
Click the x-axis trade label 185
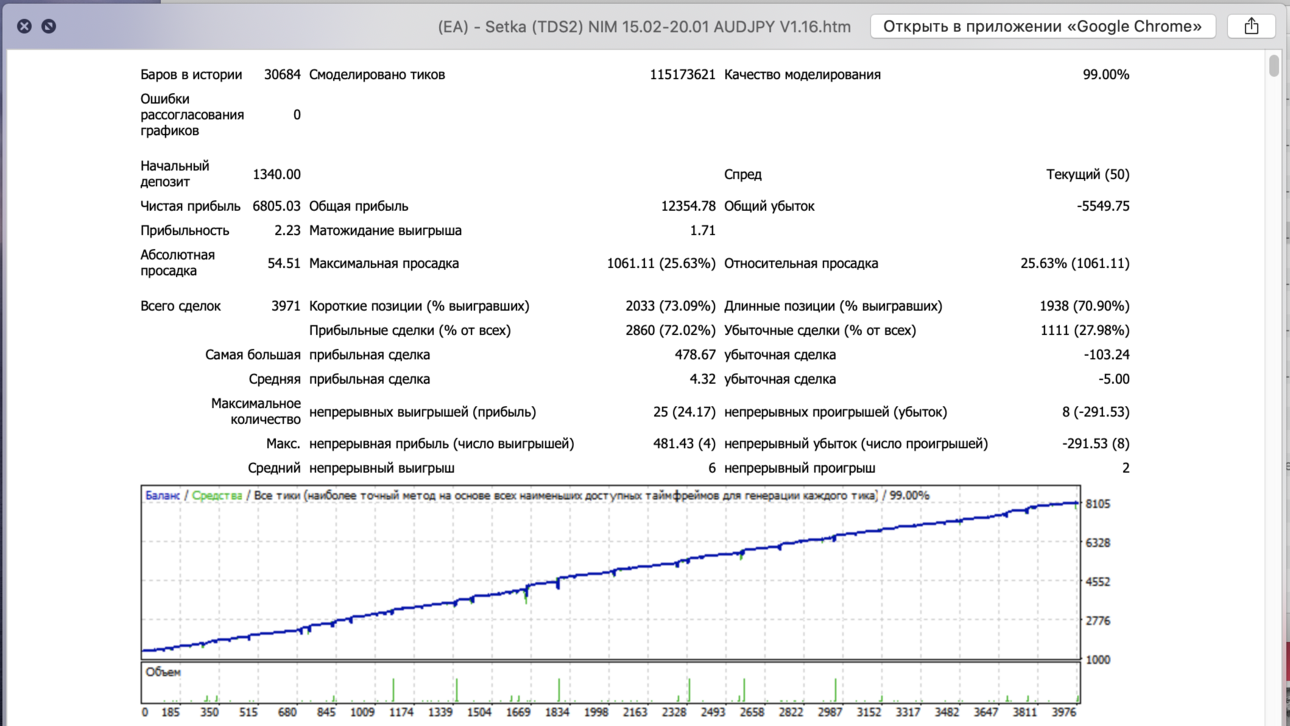(170, 713)
